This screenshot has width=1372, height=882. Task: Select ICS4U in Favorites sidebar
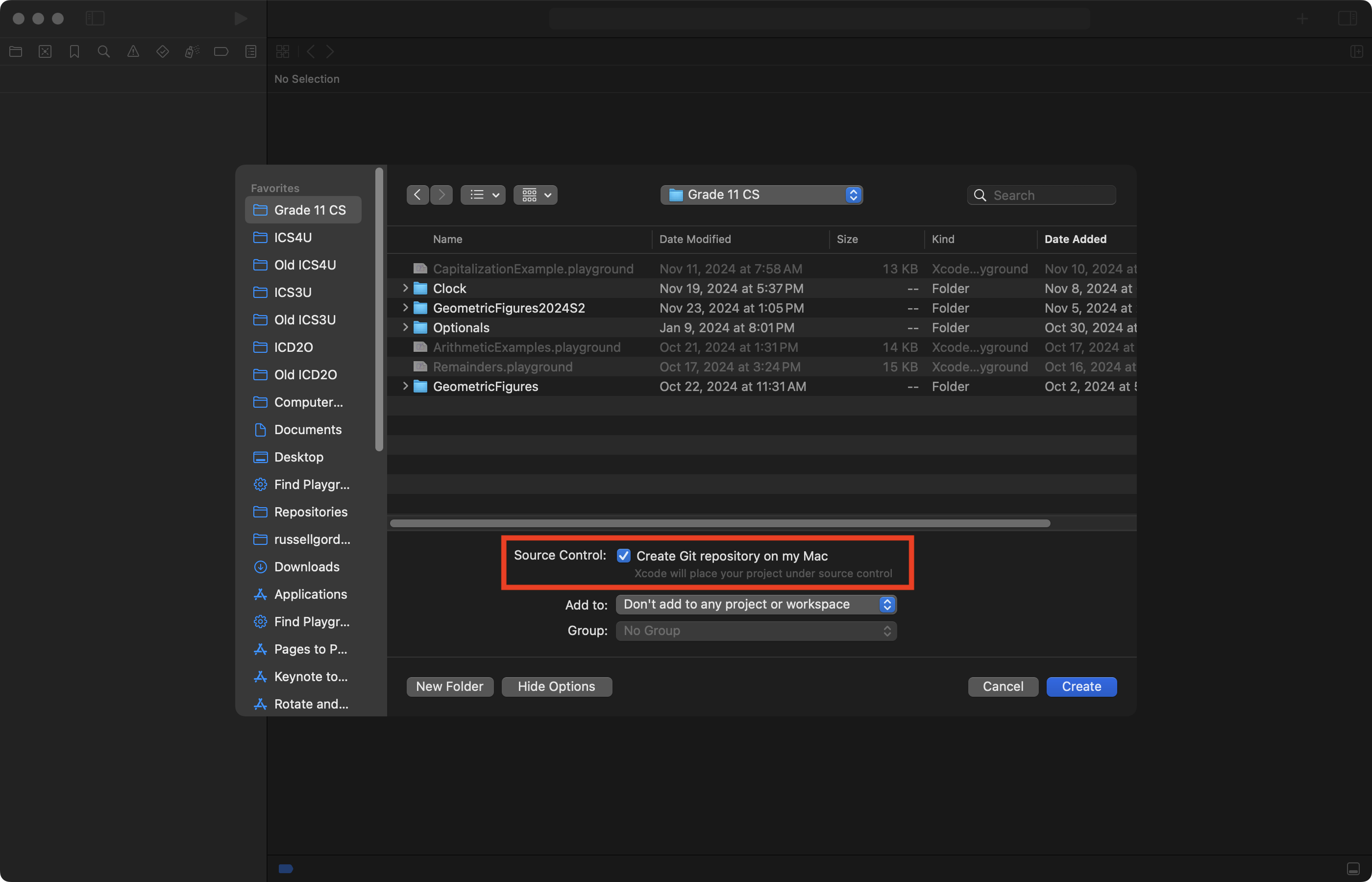click(293, 237)
